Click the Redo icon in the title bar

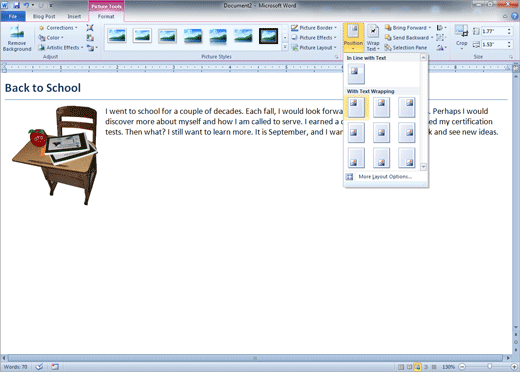tap(41, 5)
